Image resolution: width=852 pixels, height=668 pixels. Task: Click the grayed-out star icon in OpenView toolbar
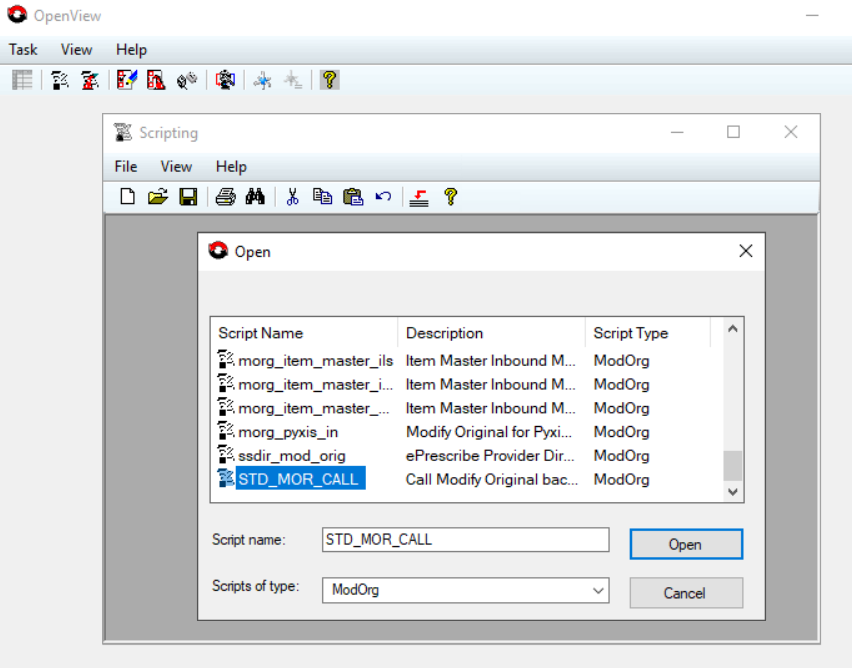292,80
